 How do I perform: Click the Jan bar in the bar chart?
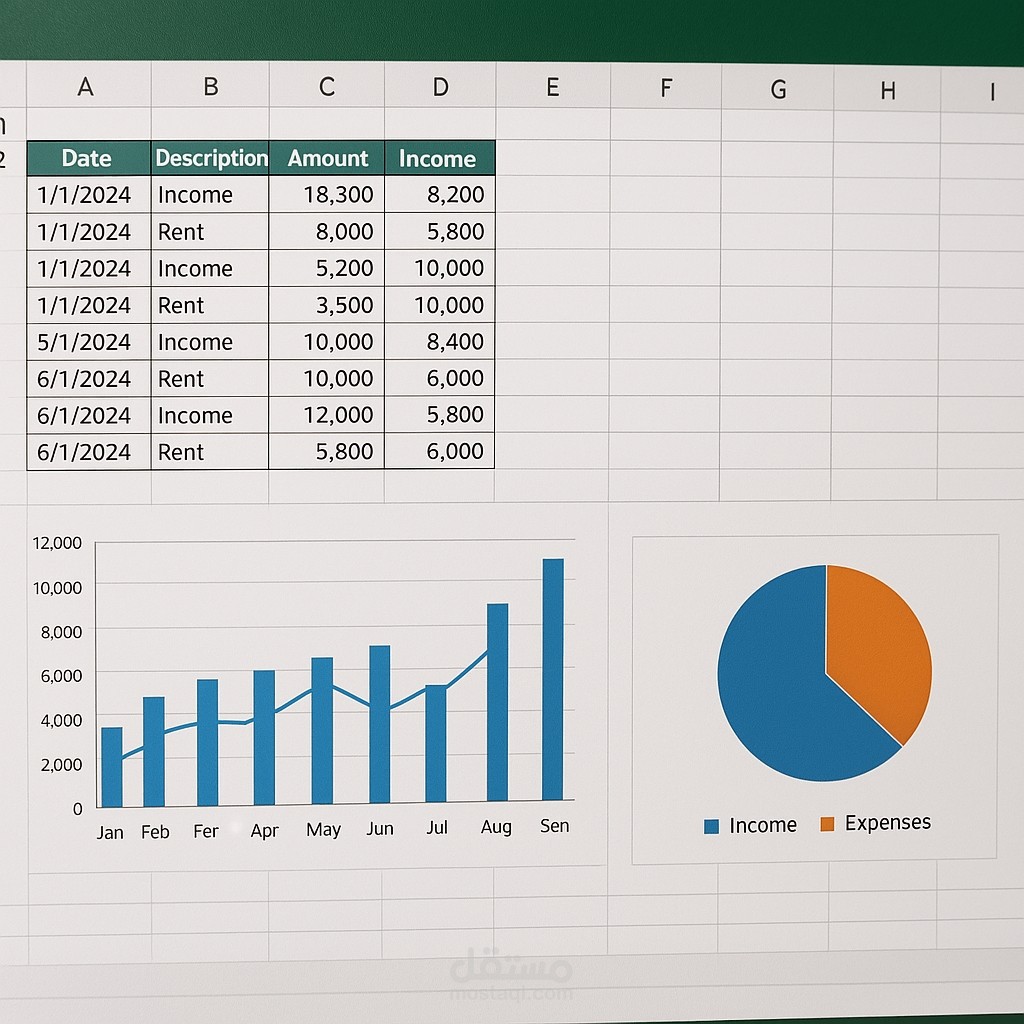(112, 767)
